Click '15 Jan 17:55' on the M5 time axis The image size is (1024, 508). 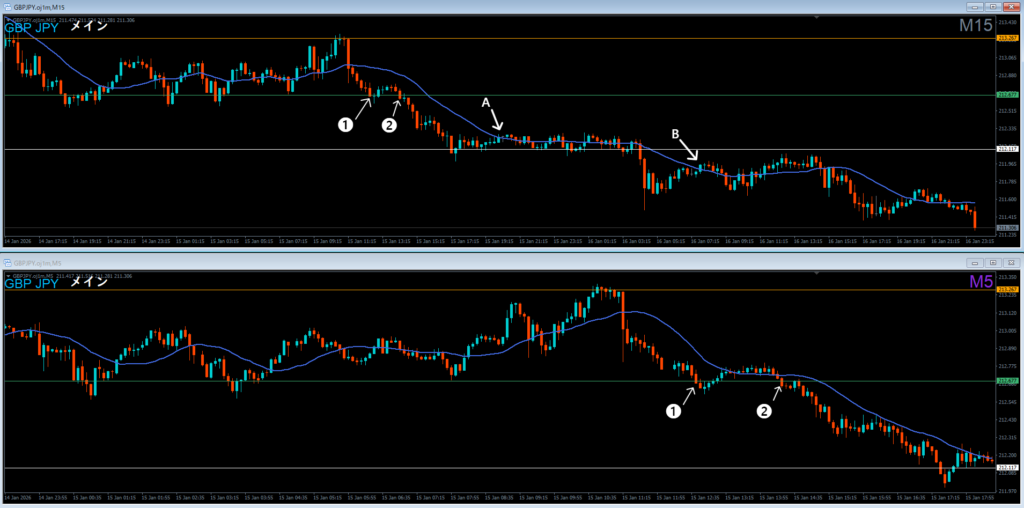[978, 498]
